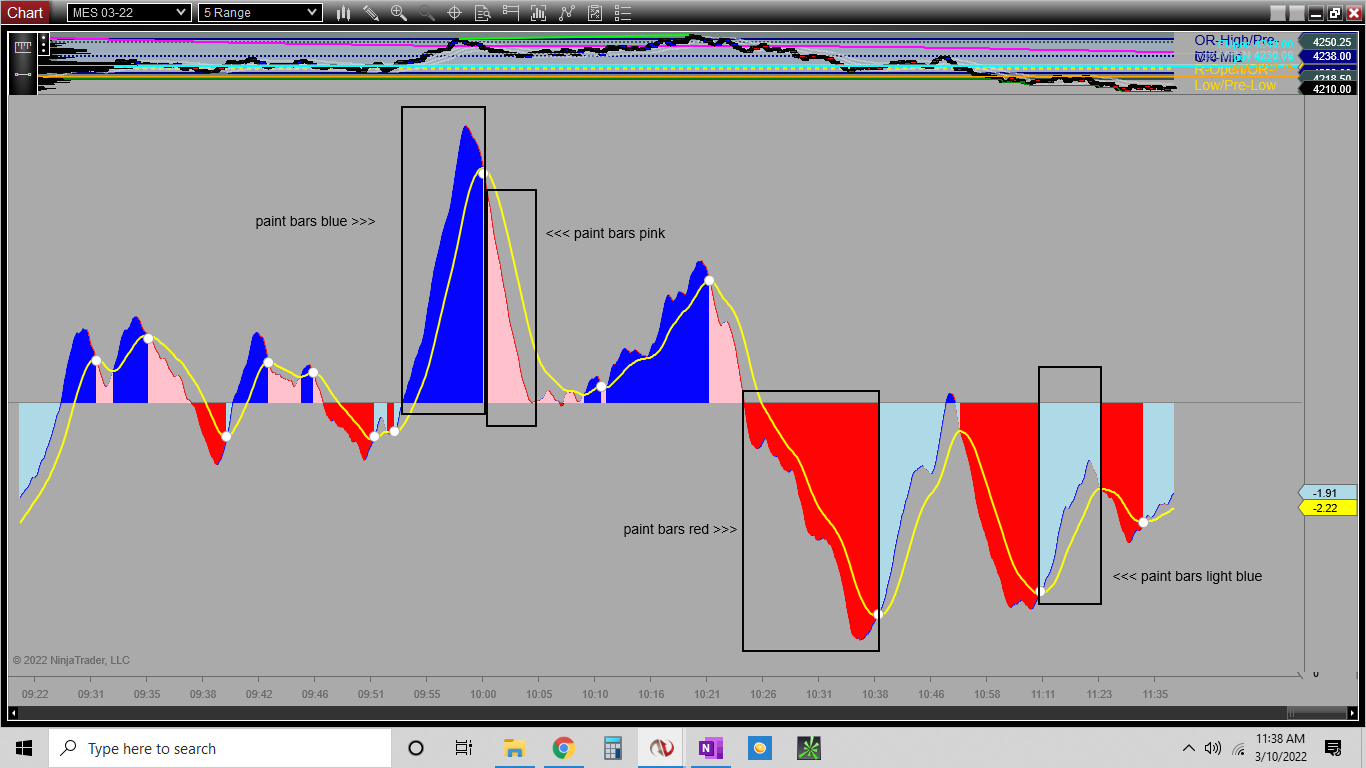Open the three-dot panel options menu

click(x=43, y=44)
